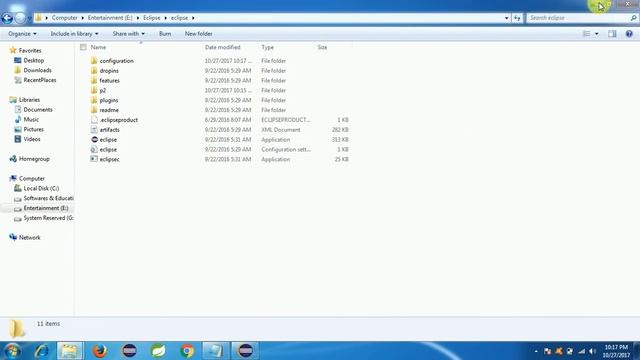Go back with the Back arrow button
Image resolution: width=640 pixels, height=360 pixels.
[7, 18]
